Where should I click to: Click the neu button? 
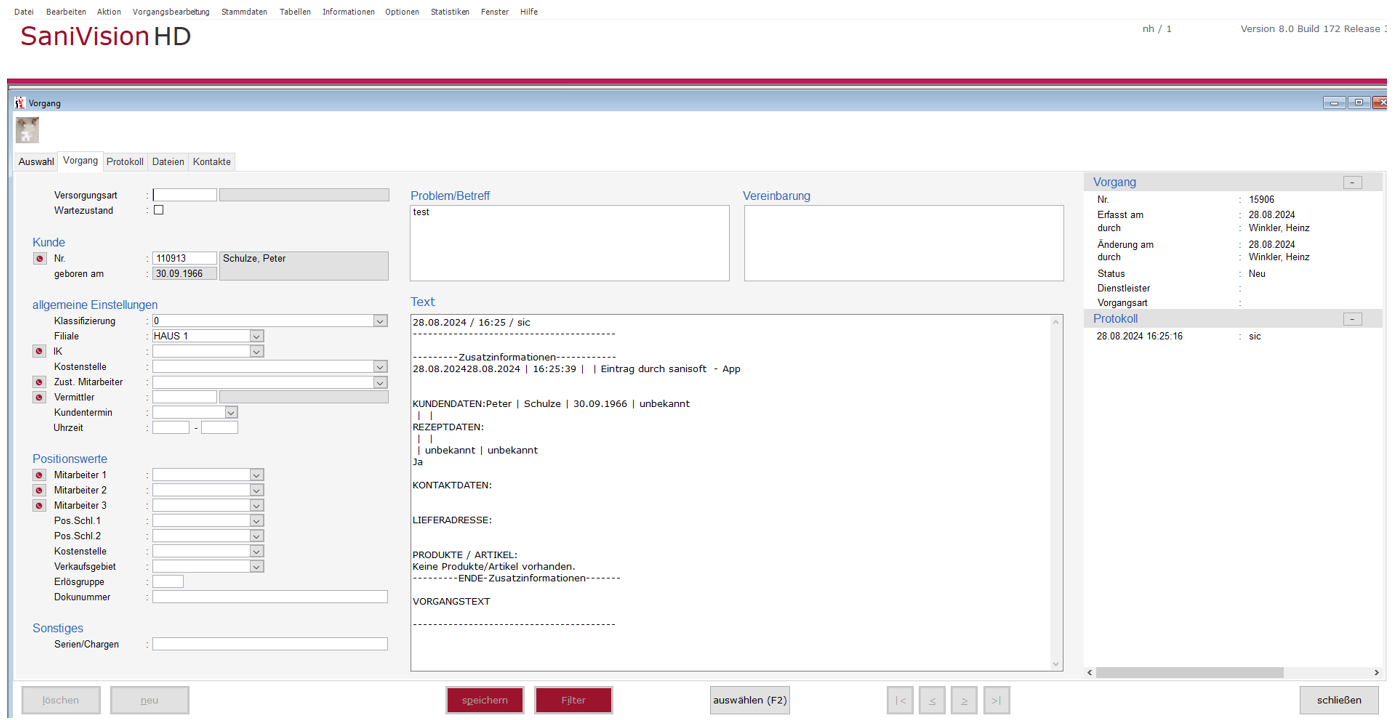coord(149,700)
